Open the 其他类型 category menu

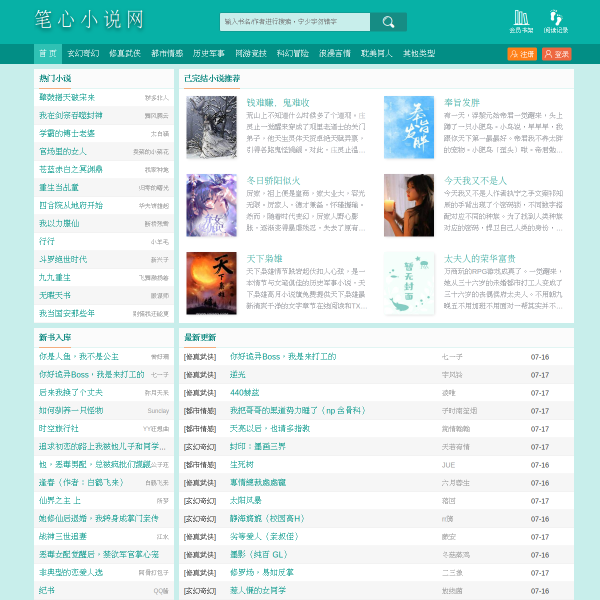coord(419,54)
